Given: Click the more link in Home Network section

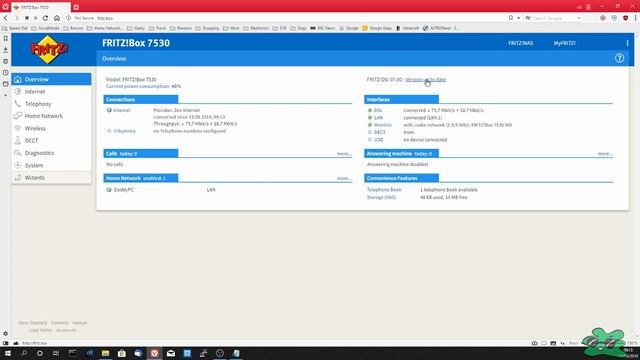Looking at the screenshot, I should [x=344, y=178].
